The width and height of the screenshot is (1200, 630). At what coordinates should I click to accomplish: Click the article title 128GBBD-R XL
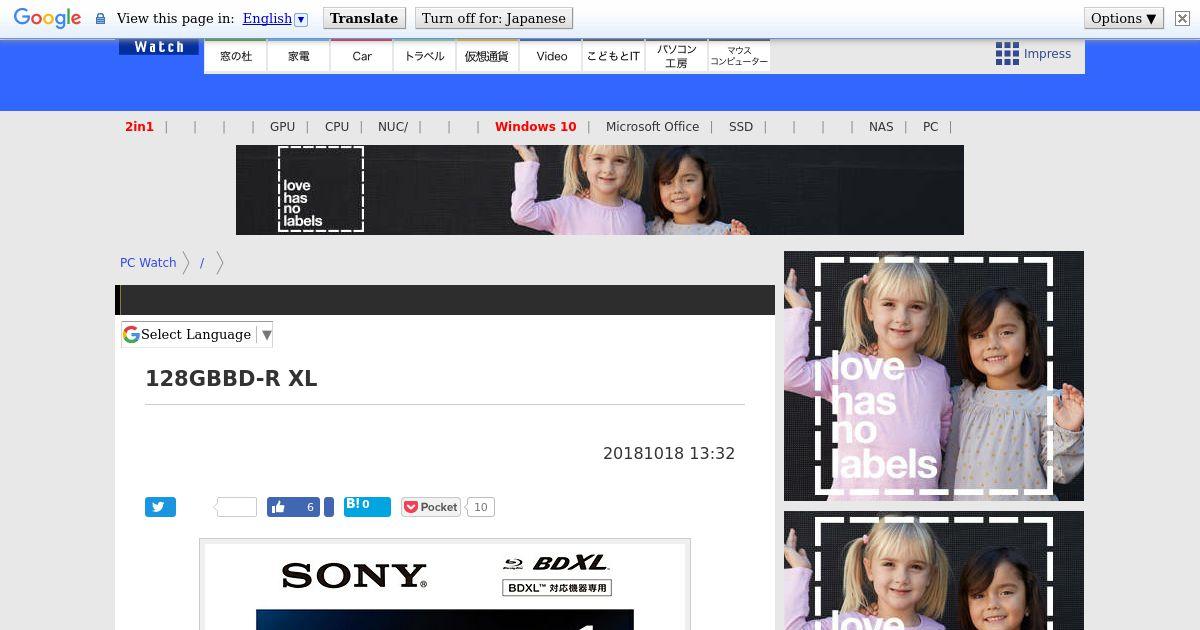[x=231, y=379]
